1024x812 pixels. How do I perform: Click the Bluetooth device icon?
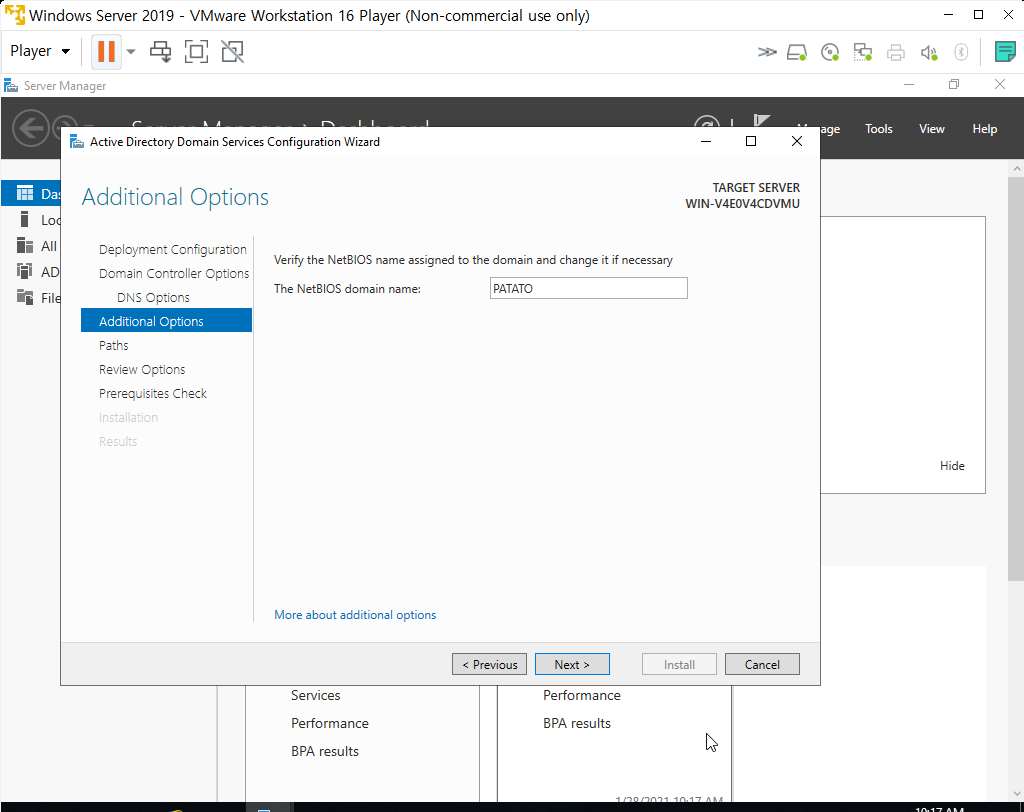tap(961, 52)
